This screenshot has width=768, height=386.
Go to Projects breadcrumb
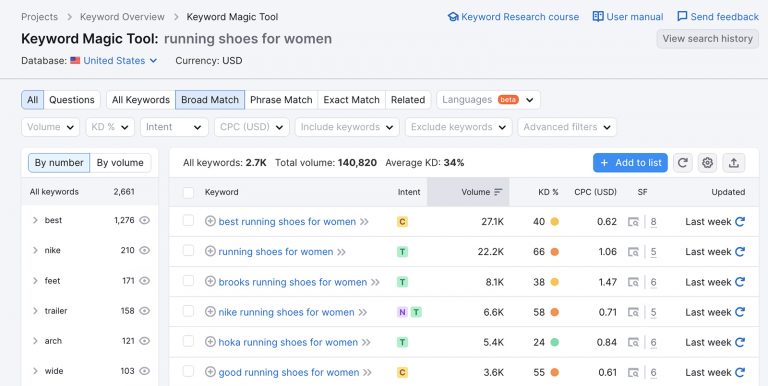(x=39, y=17)
